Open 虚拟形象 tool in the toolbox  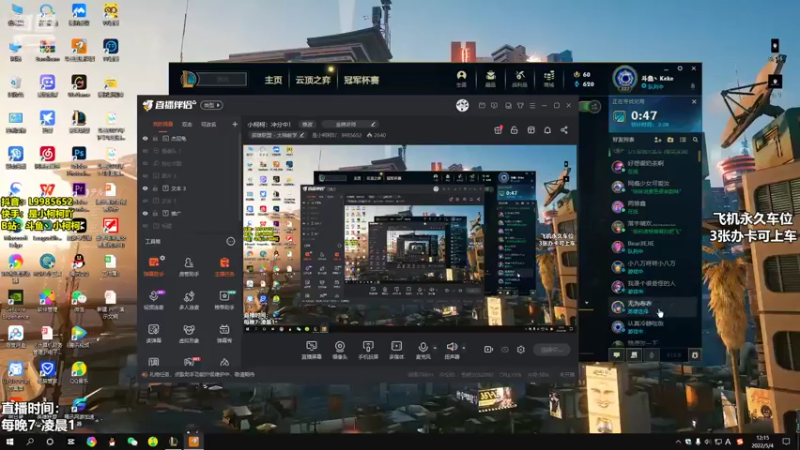click(x=188, y=334)
